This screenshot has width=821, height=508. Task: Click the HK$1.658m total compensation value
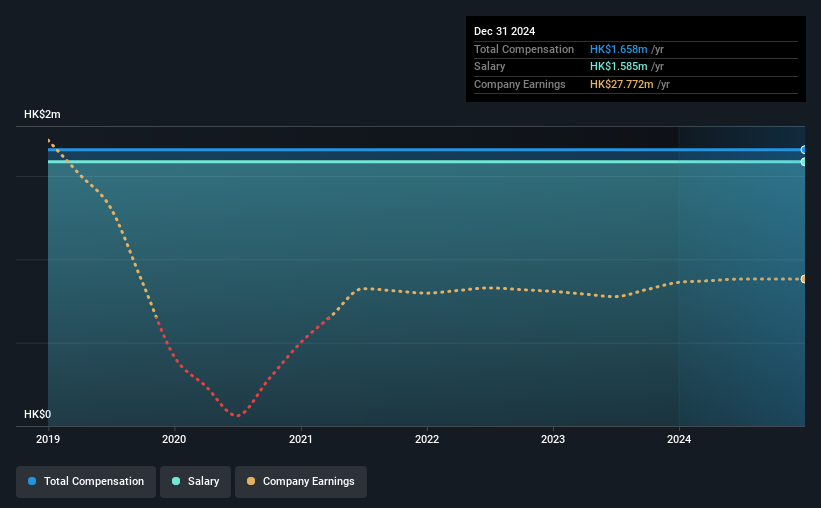[618, 49]
